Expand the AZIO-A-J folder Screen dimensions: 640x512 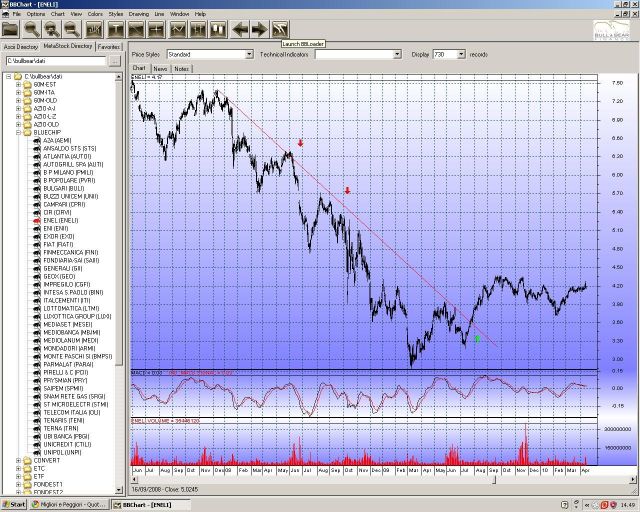[x=18, y=109]
